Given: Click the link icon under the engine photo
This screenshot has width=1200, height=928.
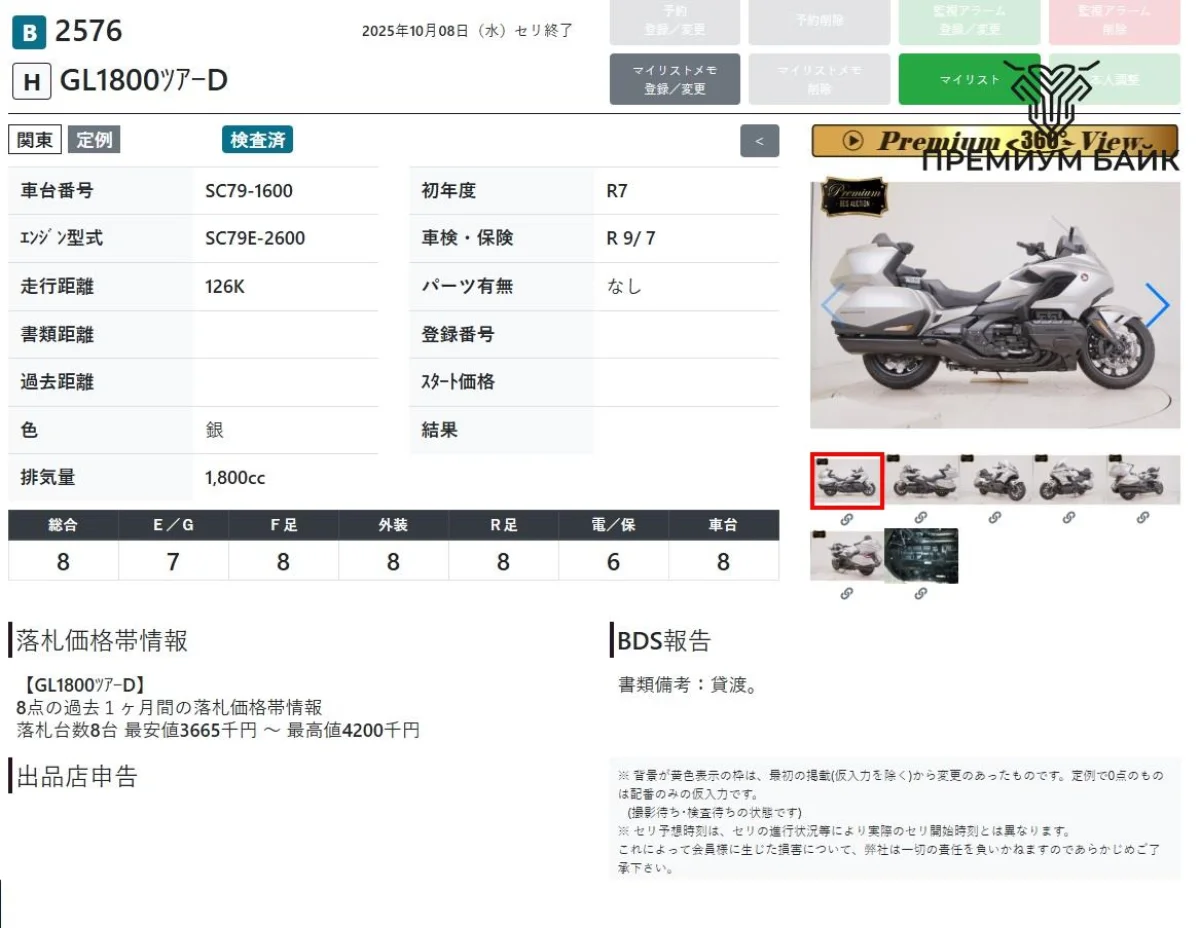Looking at the screenshot, I should click(920, 593).
